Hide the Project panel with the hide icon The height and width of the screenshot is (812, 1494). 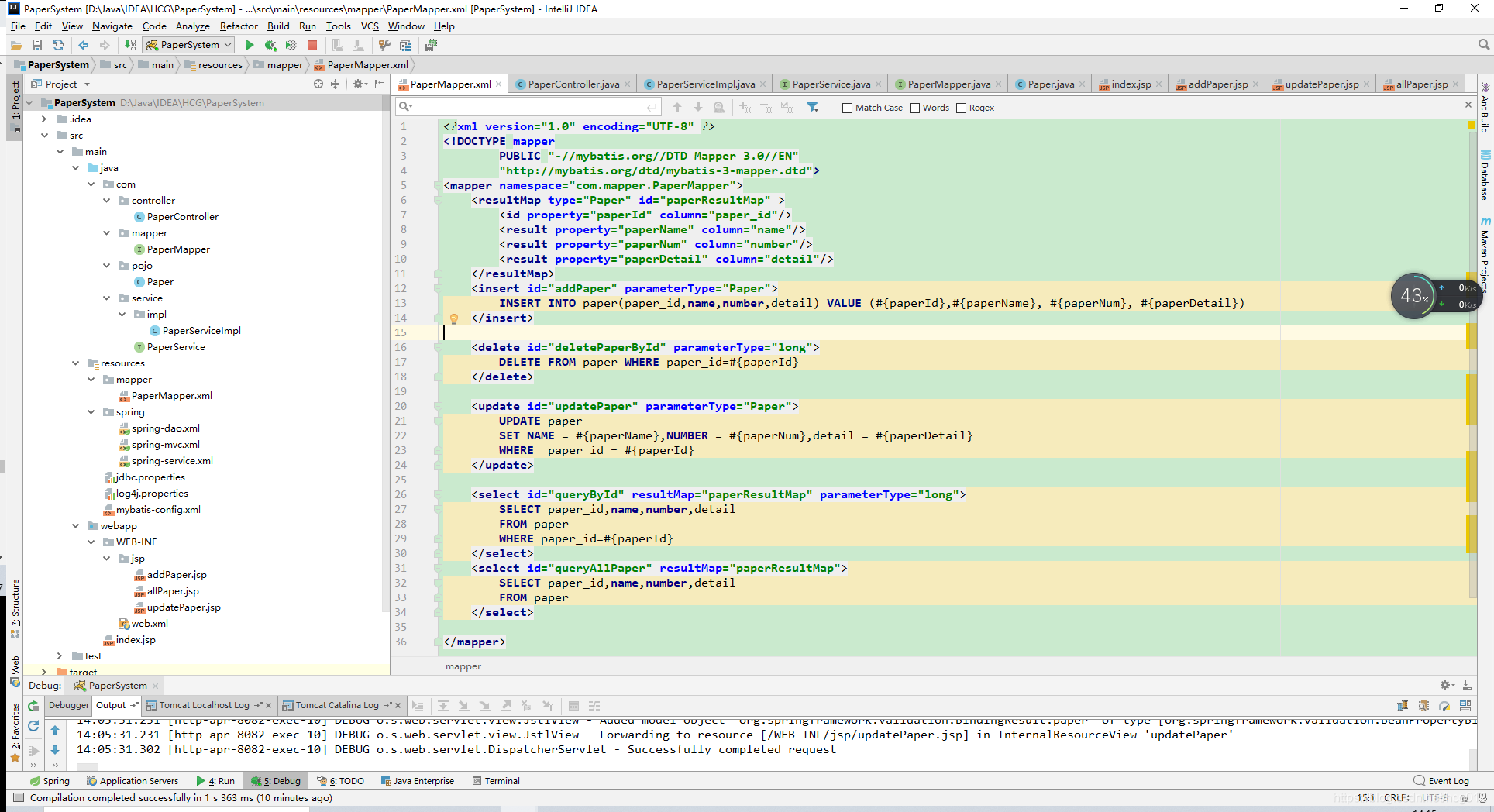click(380, 84)
